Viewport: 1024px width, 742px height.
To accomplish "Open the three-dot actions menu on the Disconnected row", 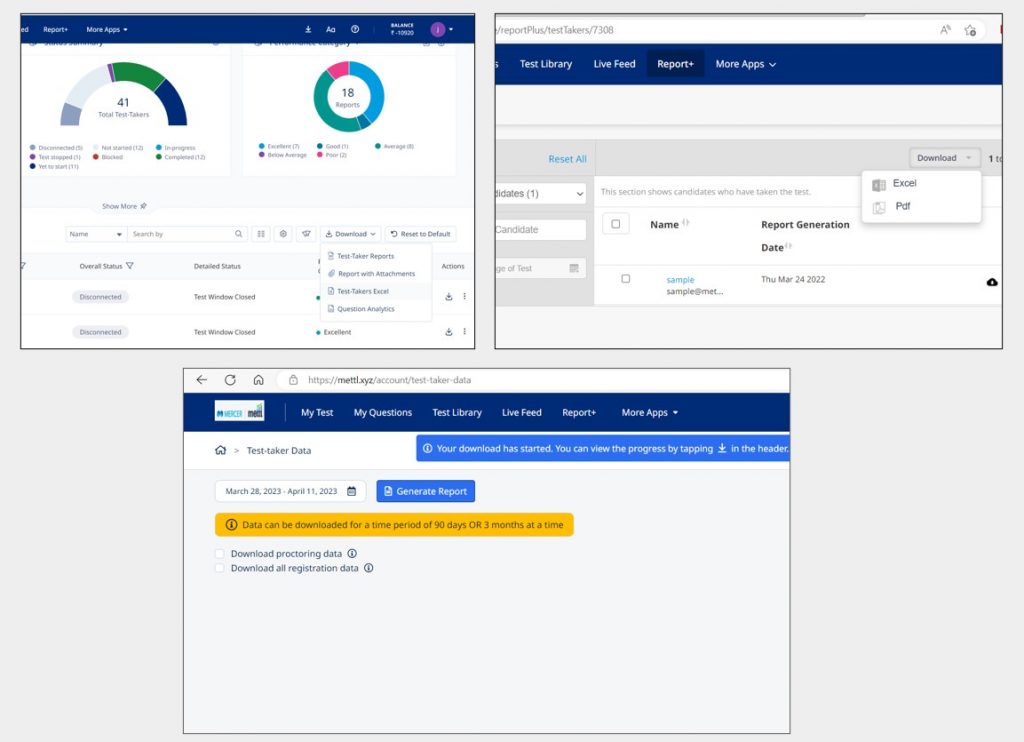I will click(x=466, y=296).
